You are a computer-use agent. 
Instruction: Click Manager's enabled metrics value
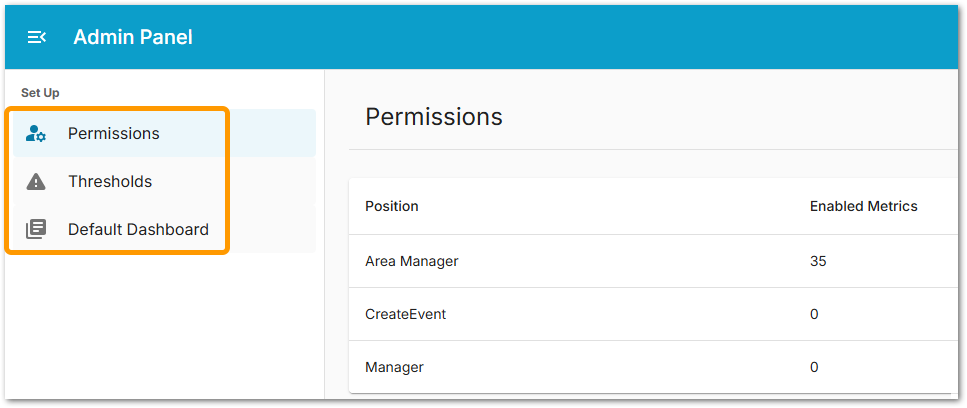pos(814,367)
